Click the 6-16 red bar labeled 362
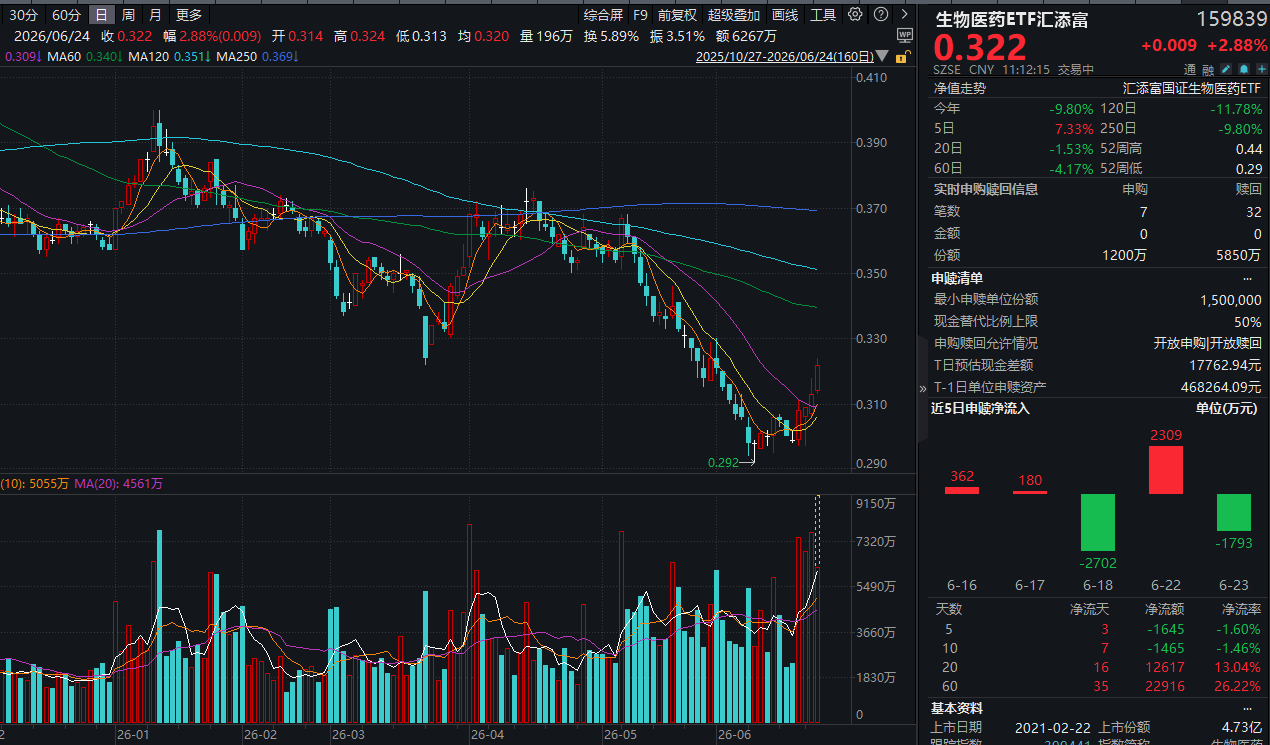The height and width of the screenshot is (745, 1270). [x=962, y=490]
